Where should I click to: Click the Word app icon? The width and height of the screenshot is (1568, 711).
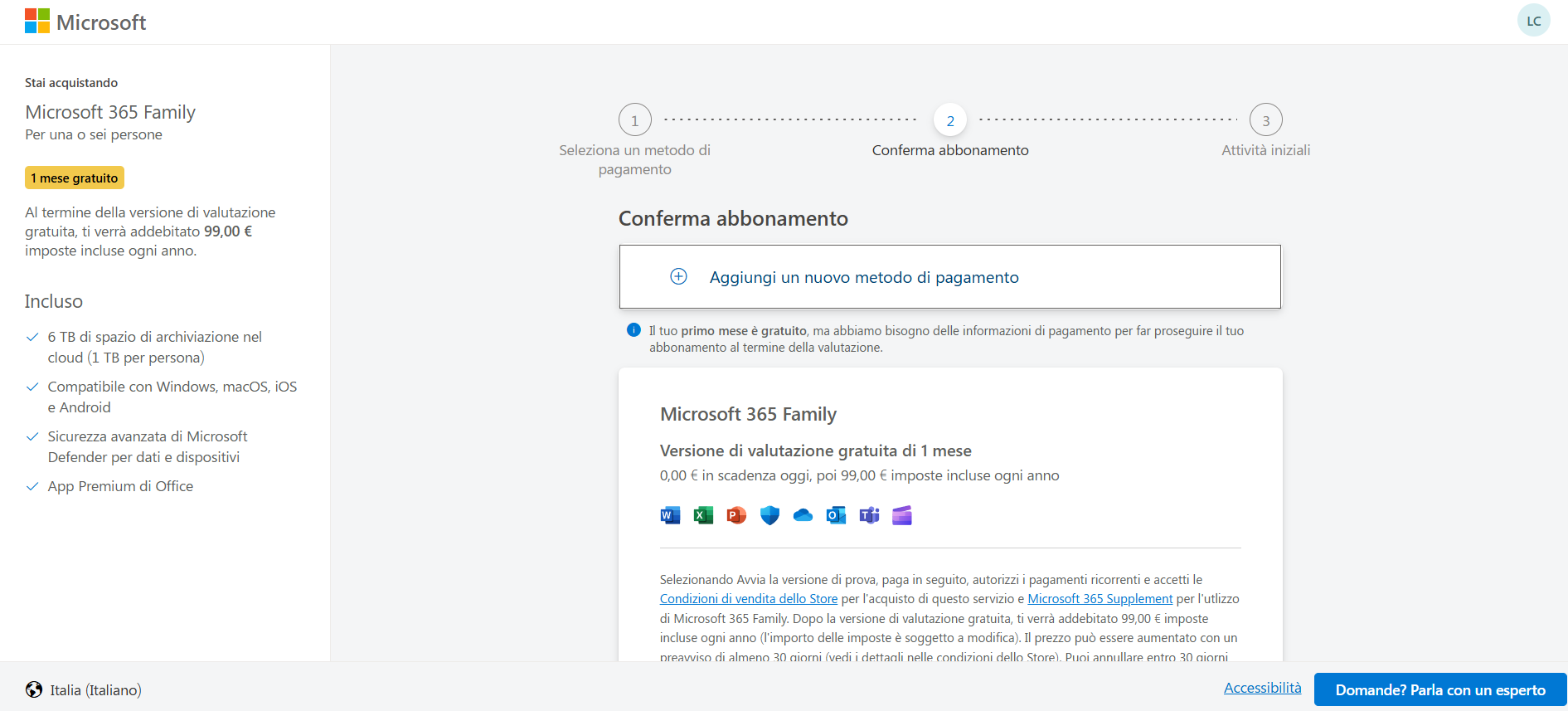[x=670, y=515]
